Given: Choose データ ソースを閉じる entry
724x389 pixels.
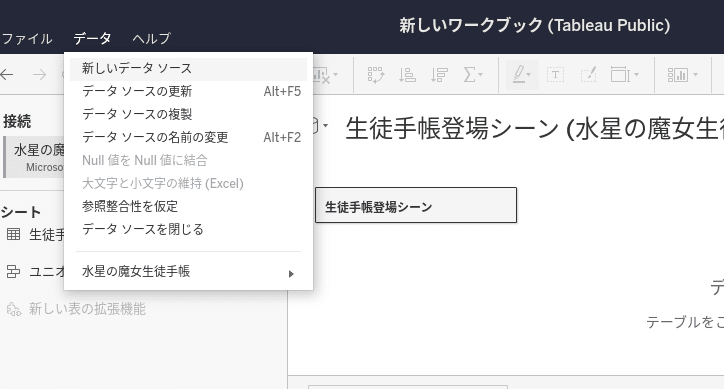Looking at the screenshot, I should pos(188,230).
